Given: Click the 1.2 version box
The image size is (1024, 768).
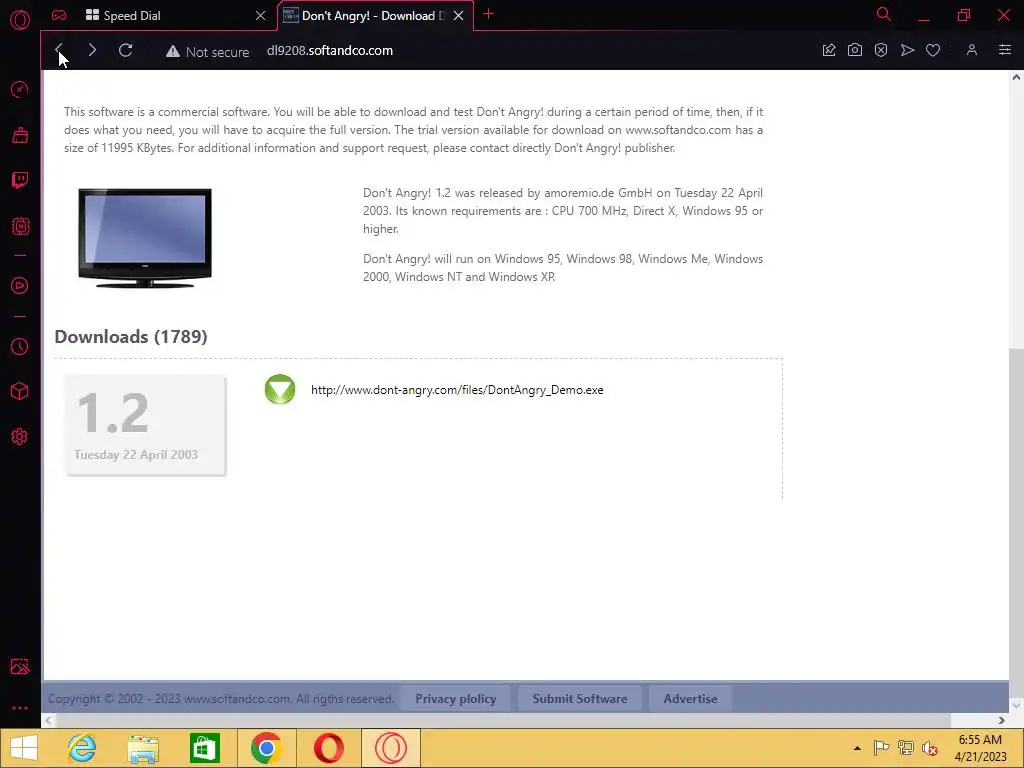Looking at the screenshot, I should tap(146, 425).
